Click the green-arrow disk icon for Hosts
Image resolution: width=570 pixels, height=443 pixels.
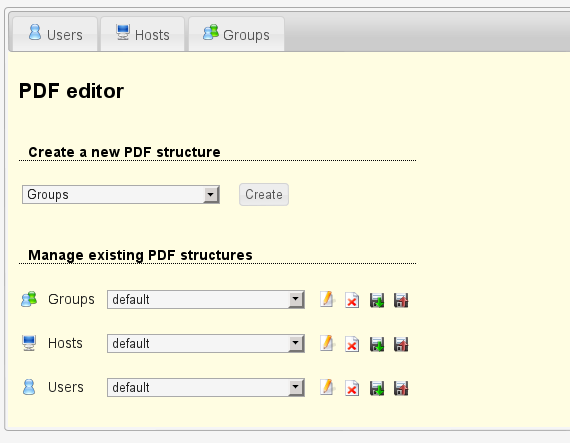pos(377,344)
